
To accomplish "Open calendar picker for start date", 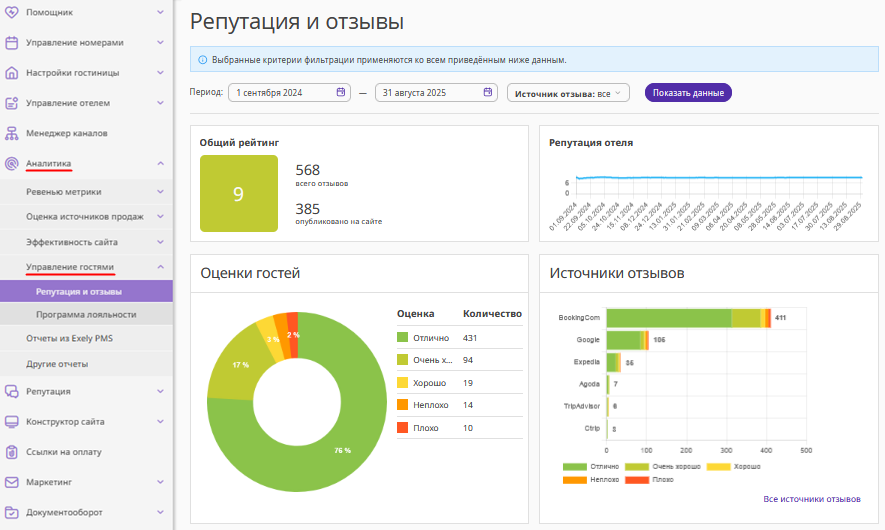I will tap(341, 93).
